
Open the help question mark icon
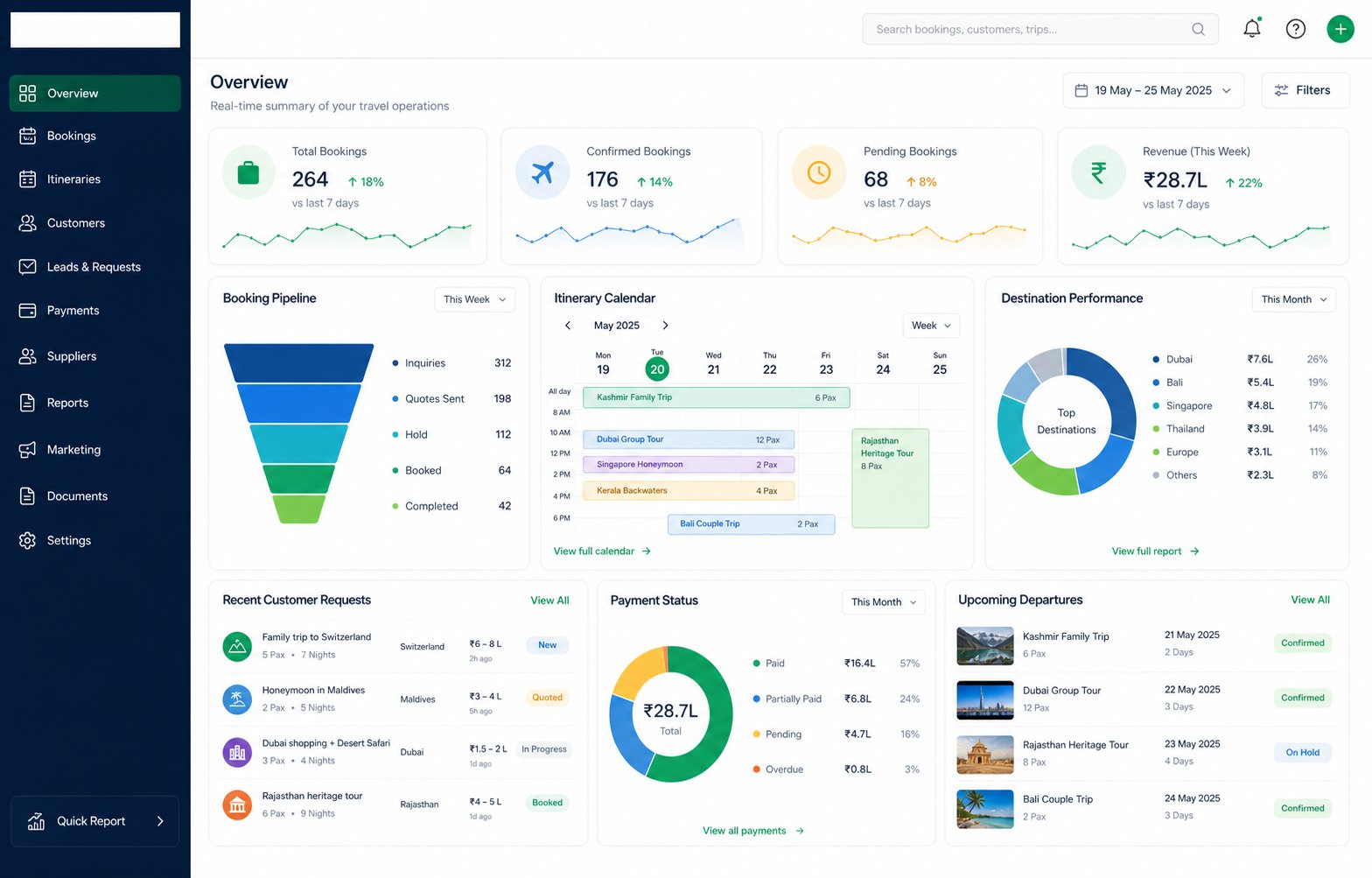1296,29
